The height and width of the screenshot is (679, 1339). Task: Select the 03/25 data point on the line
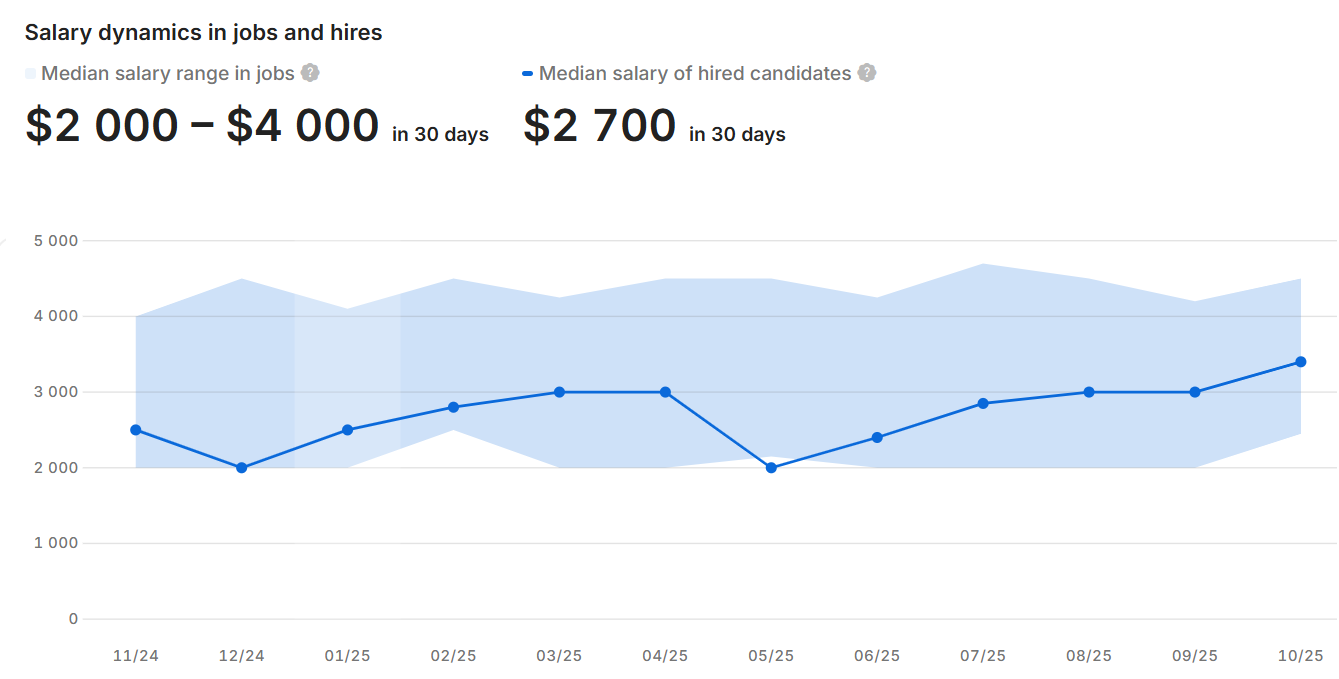[559, 392]
